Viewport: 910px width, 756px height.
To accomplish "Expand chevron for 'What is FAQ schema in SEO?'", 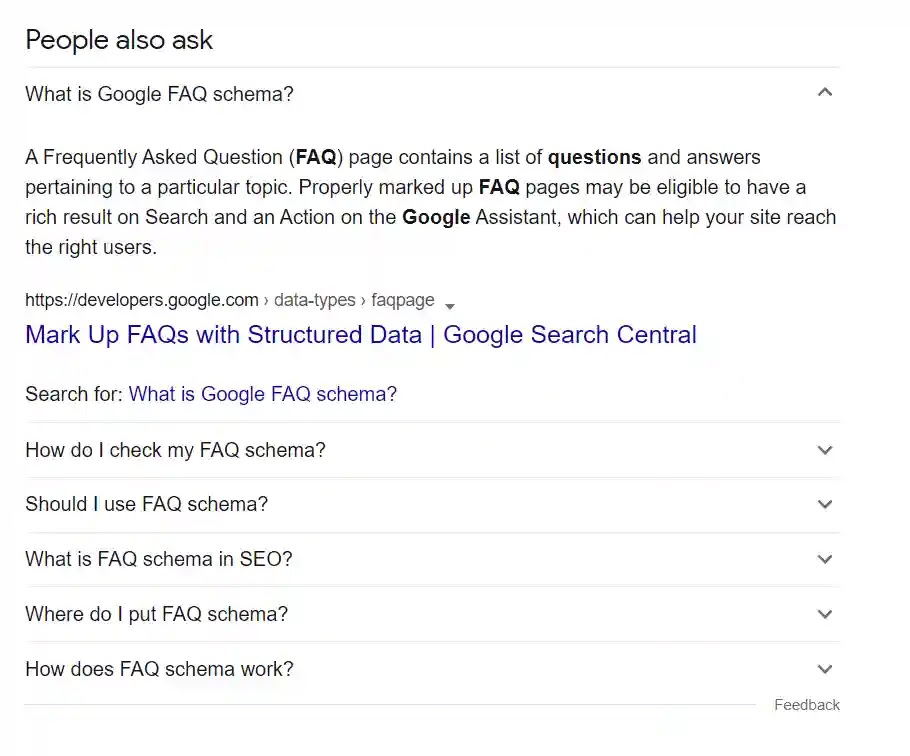I will [x=824, y=559].
